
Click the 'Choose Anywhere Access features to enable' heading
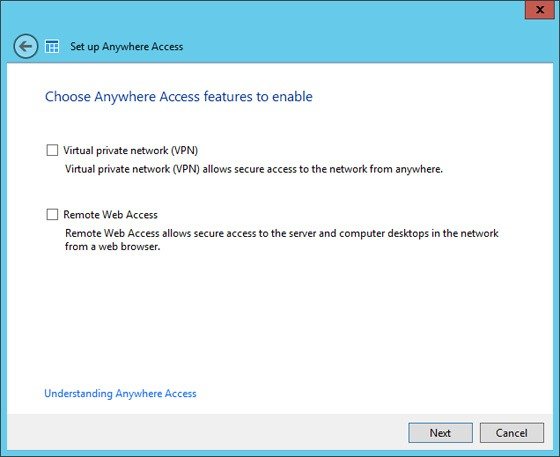[179, 96]
